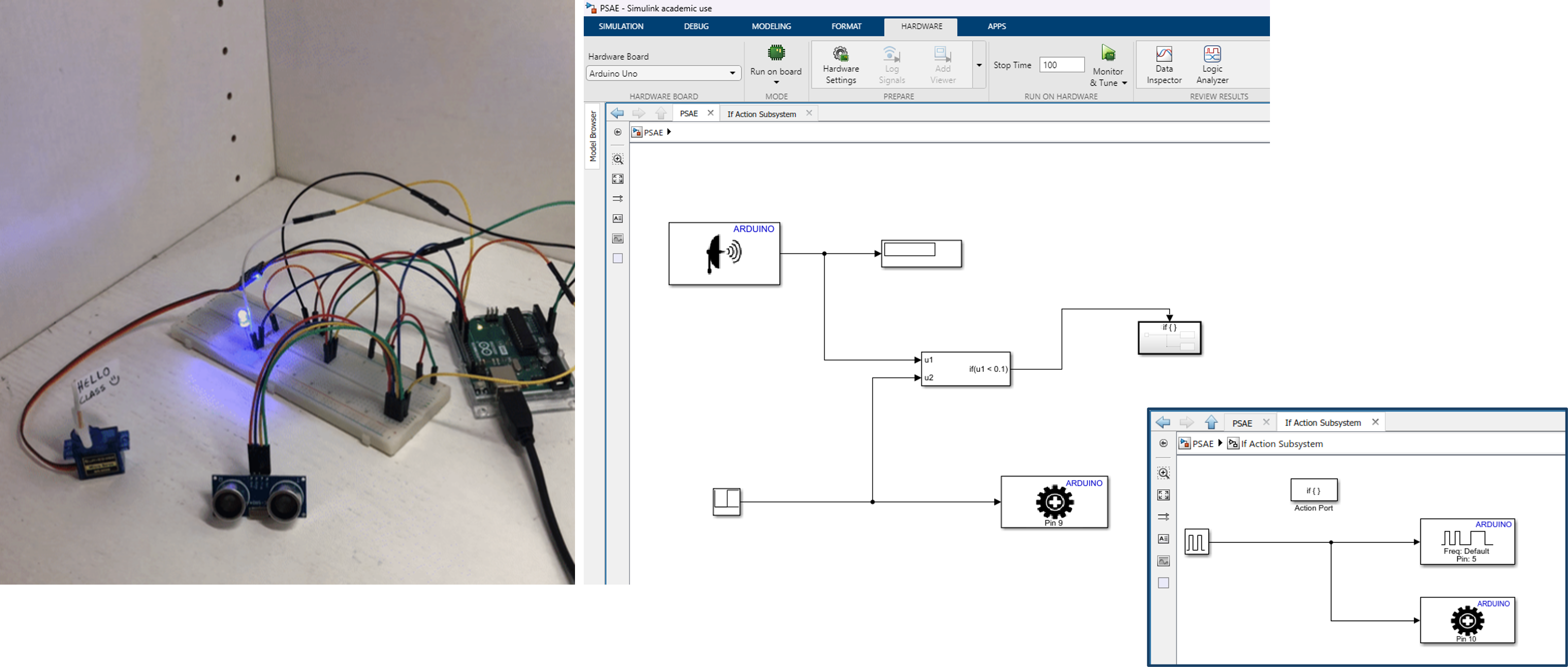Click If Action Subsystem breadcrumb in subsystem window

point(1281,443)
